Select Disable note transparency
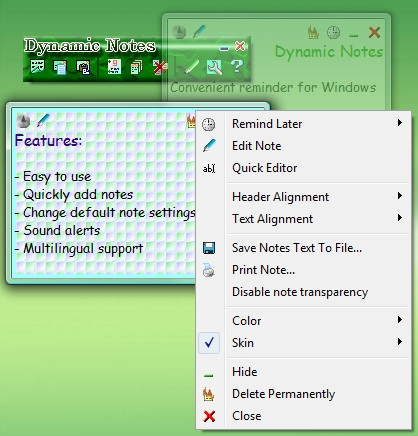This screenshot has height=436, width=418. coord(303,292)
